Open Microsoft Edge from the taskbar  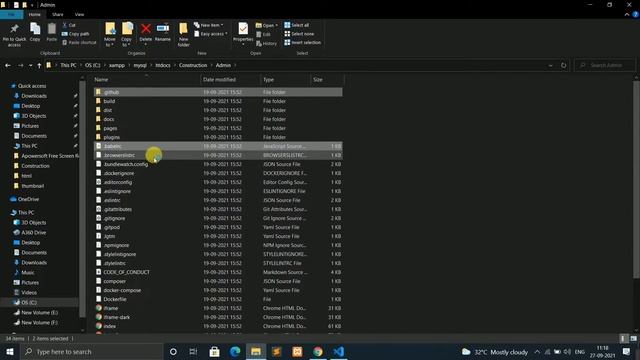pyautogui.click(x=235, y=351)
